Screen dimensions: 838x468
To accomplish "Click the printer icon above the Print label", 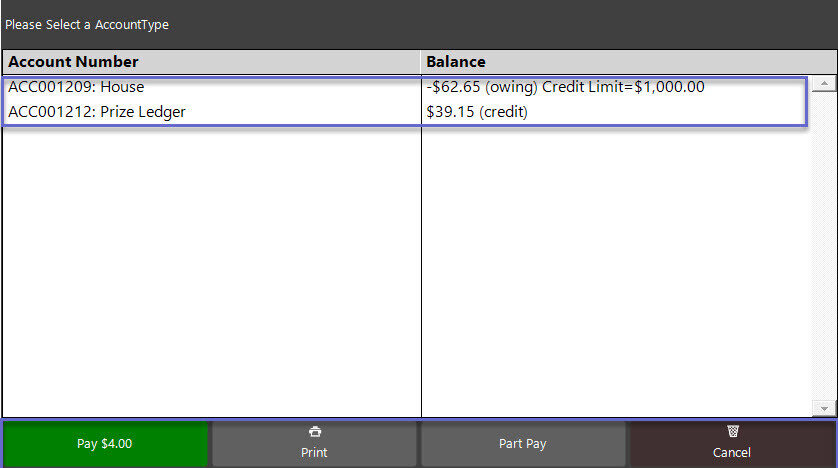I will pos(315,431).
